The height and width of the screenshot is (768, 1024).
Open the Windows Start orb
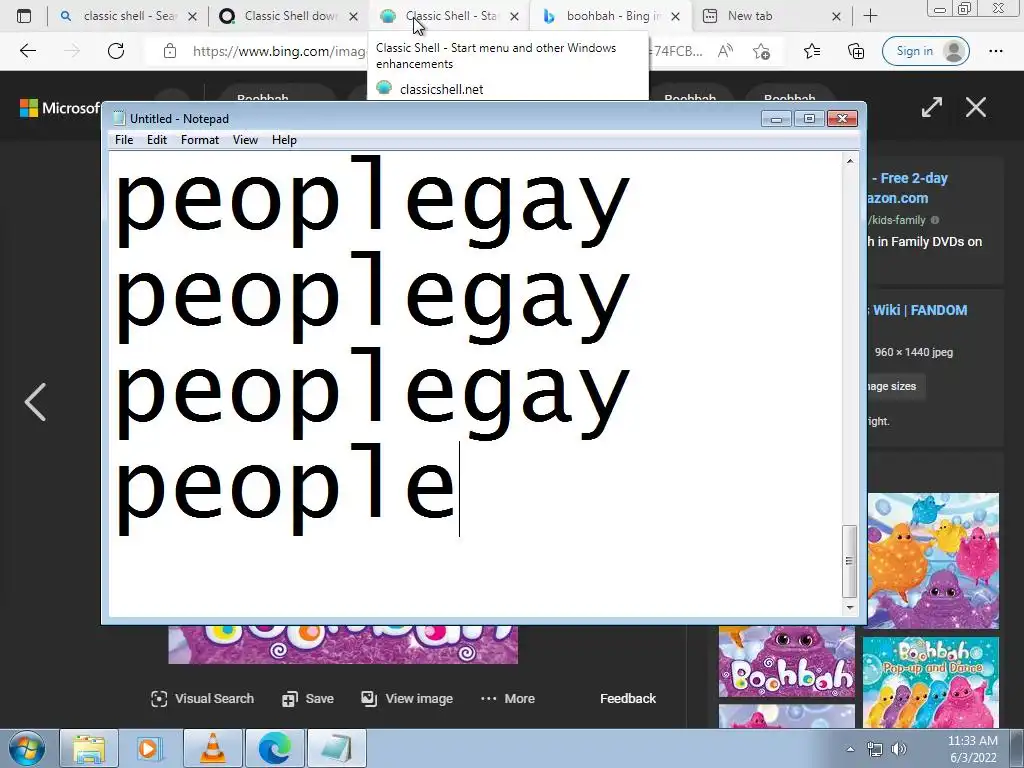point(27,748)
